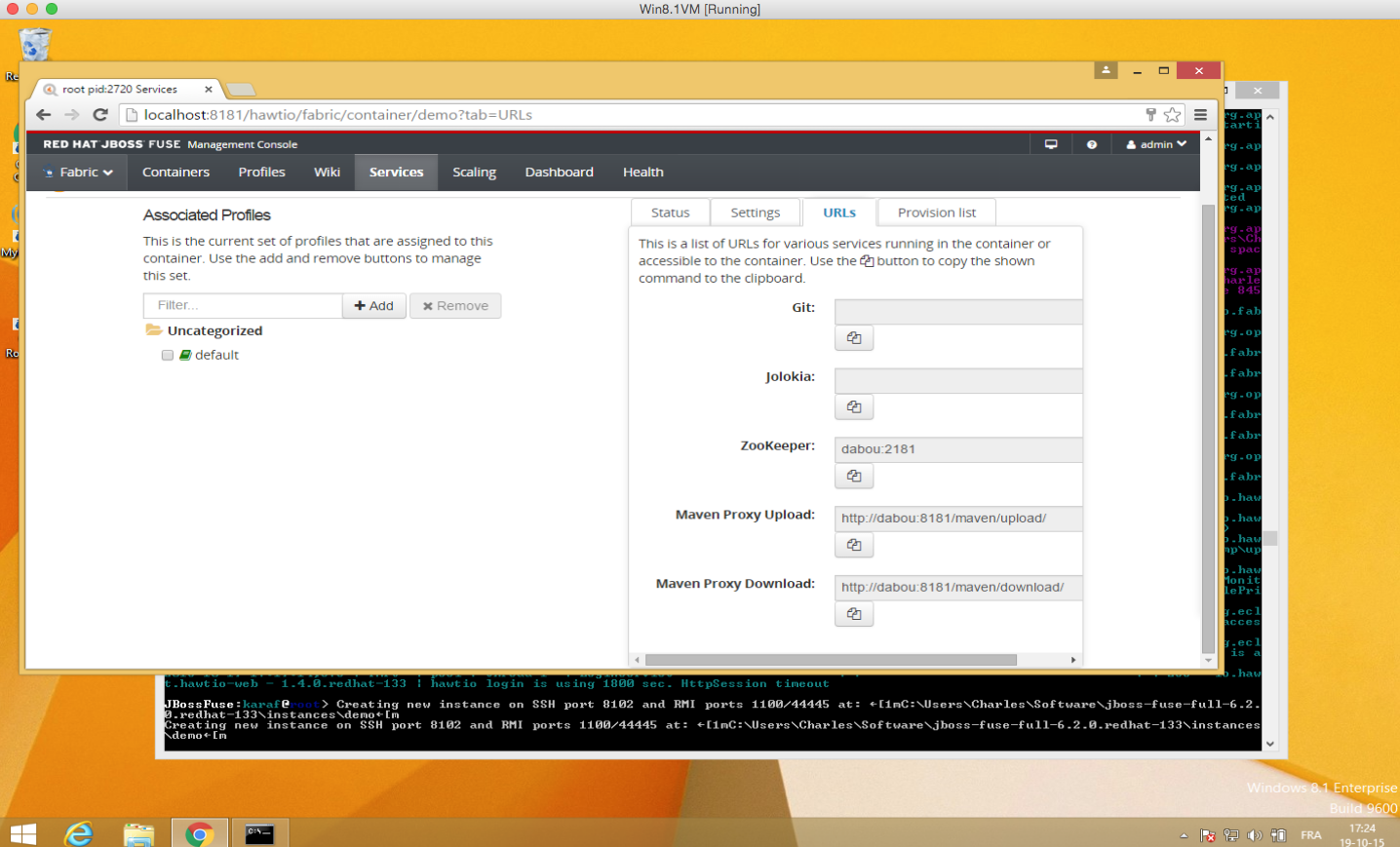This screenshot has height=847, width=1400.
Task: Open the Action Center flag icon
Action: coord(1208,835)
